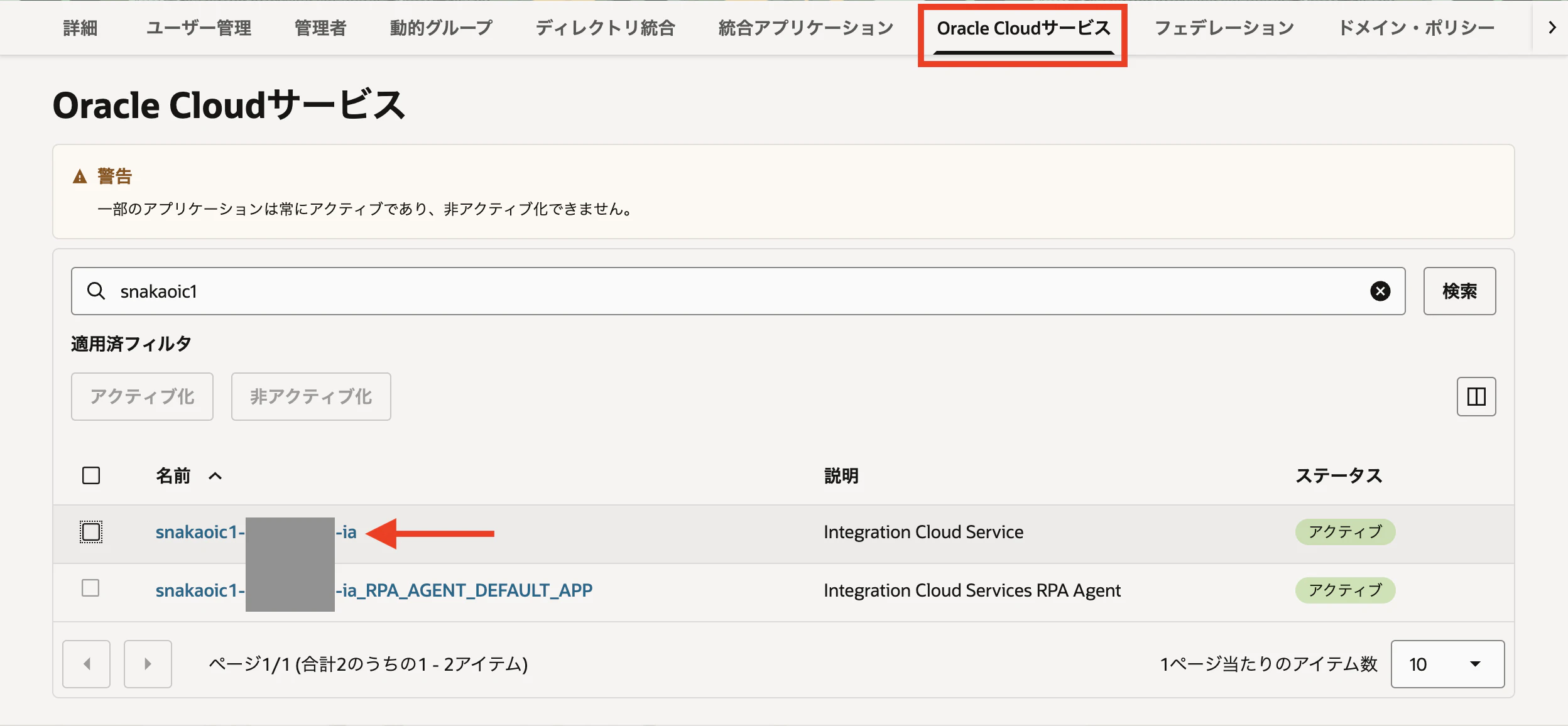
Task: Click the アクティブ status badge for Integration Cloud Service
Action: tap(1345, 532)
